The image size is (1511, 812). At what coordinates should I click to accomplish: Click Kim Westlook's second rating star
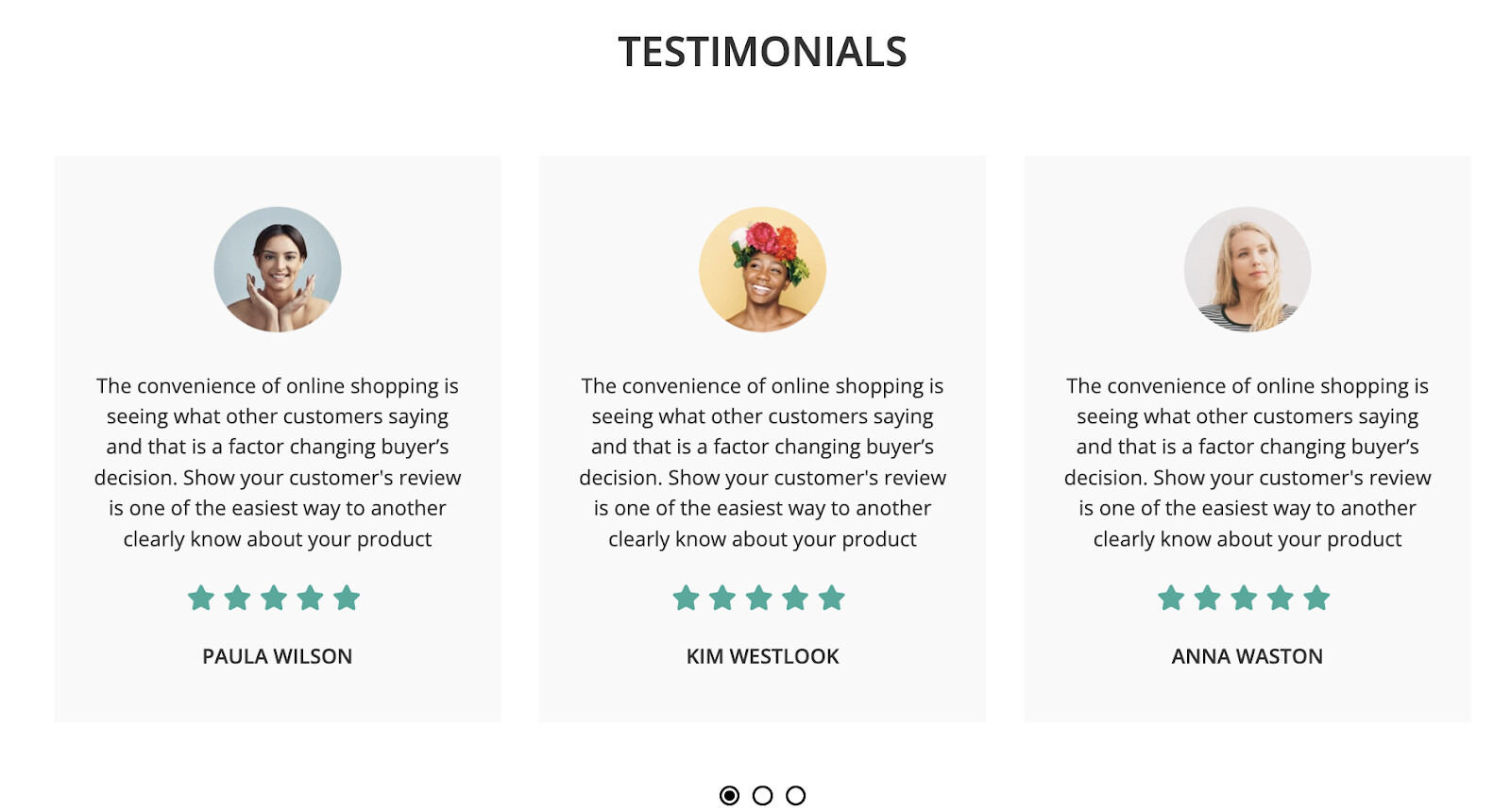tap(722, 598)
